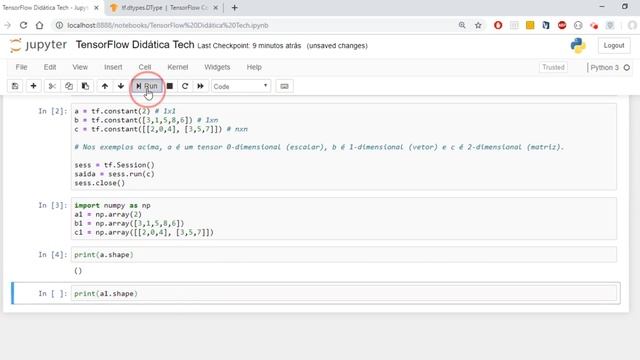Open command palette keyboard icon
The width and height of the screenshot is (640, 360).
pyautogui.click(x=284, y=86)
